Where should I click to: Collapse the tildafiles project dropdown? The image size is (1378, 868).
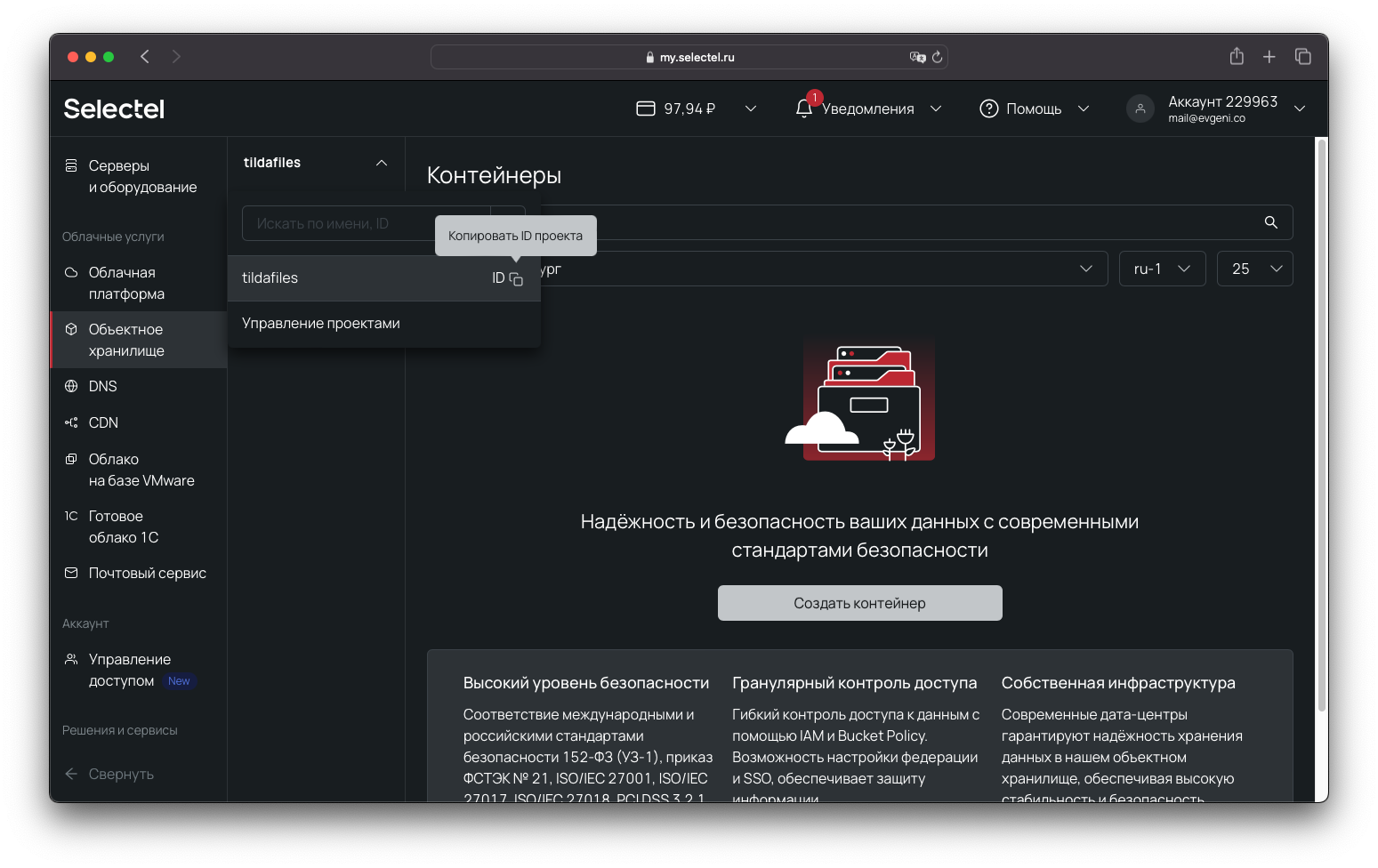click(382, 163)
